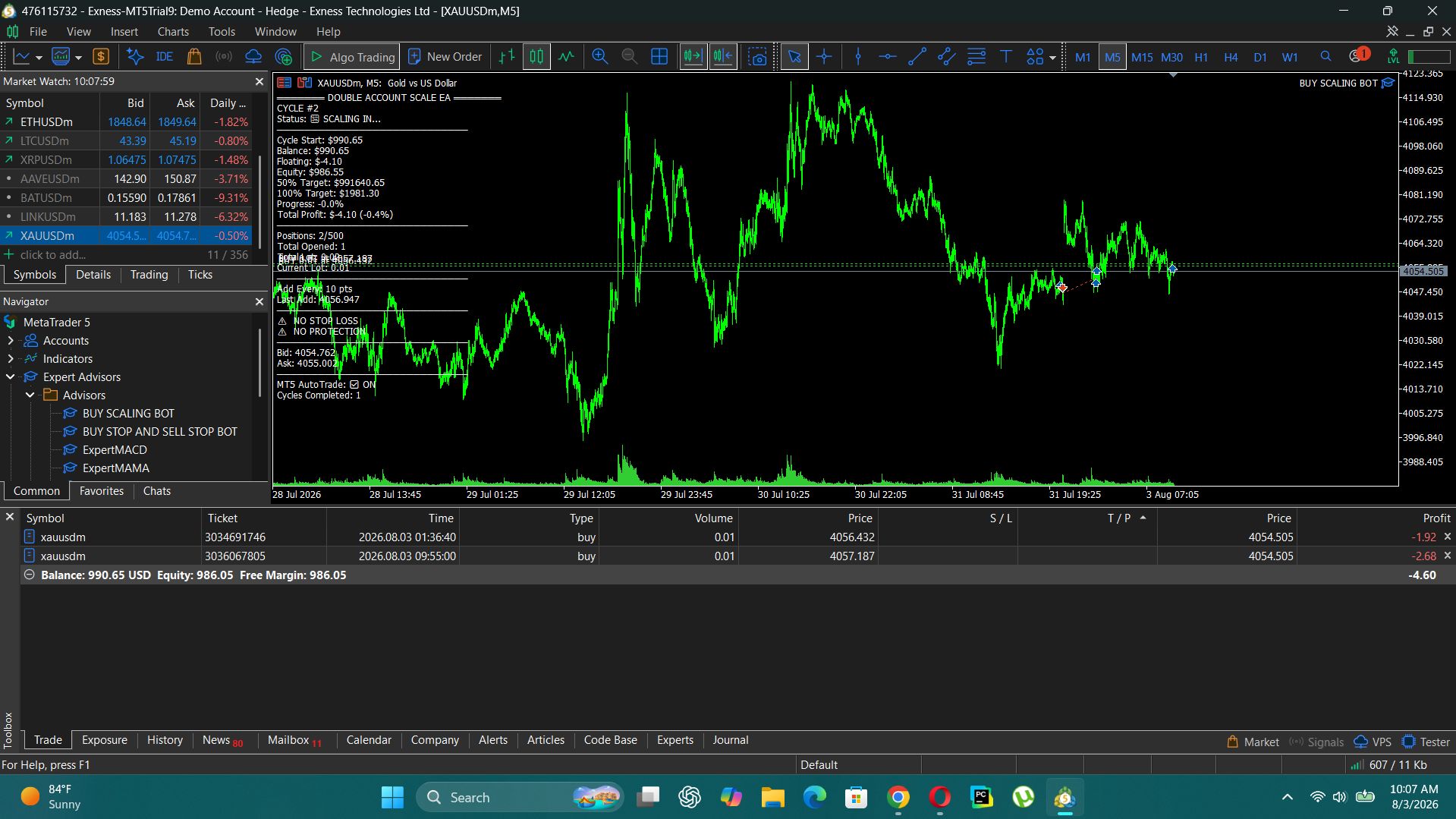
Task: Open the toolbar search magnifier
Action: click(1325, 57)
